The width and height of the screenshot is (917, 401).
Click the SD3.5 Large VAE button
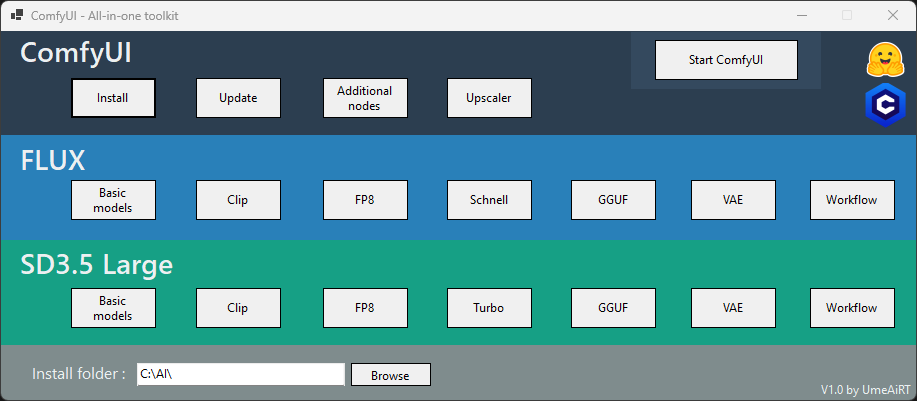(733, 308)
